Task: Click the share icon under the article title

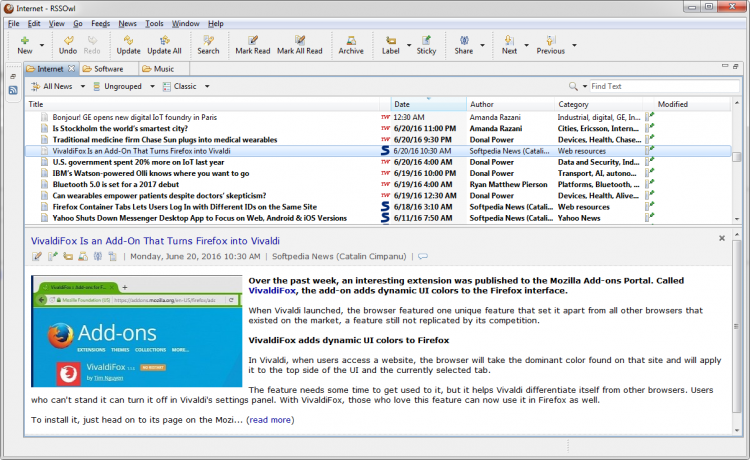Action: click(x=98, y=256)
